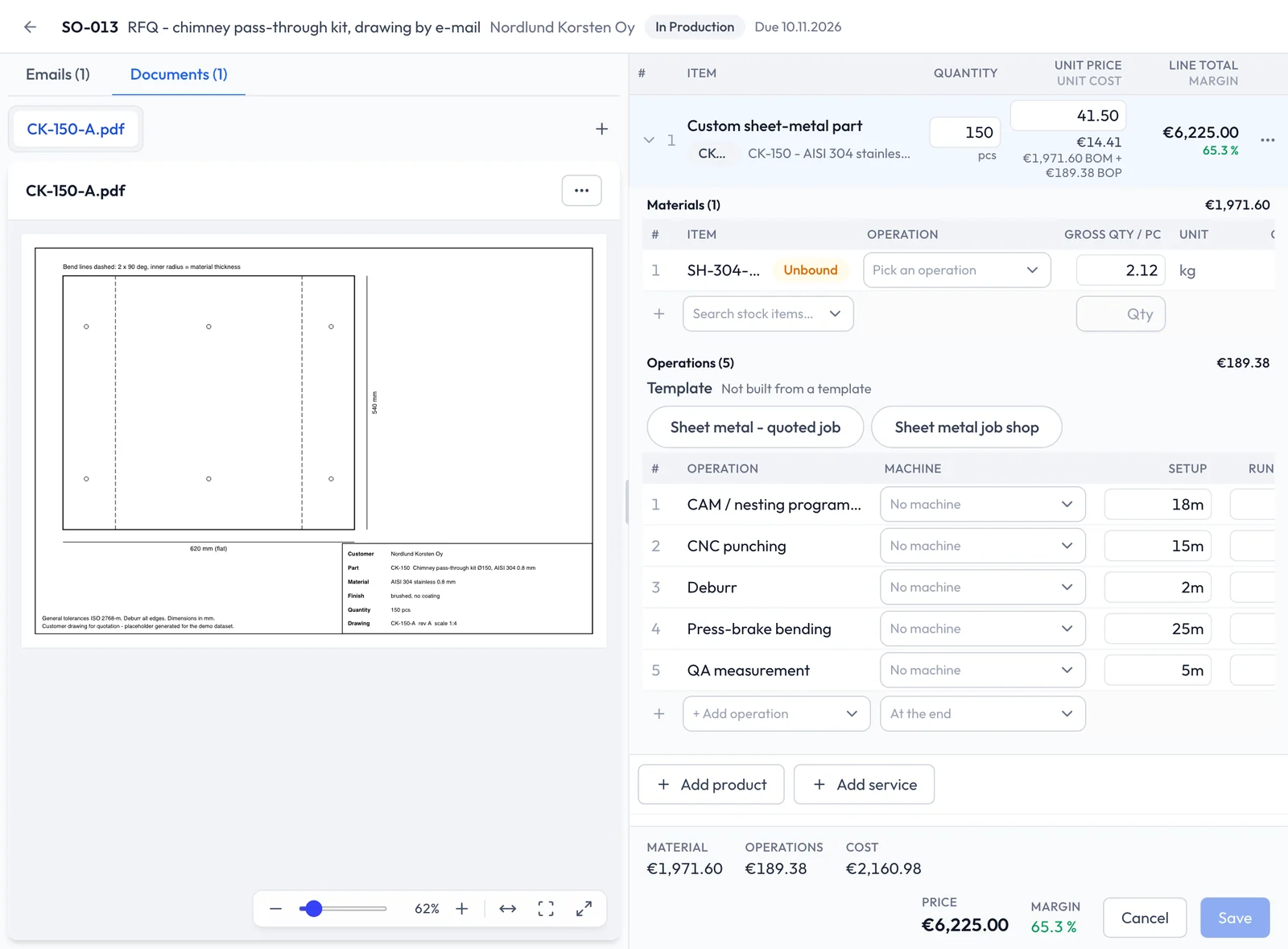Screen dimensions: 1288x949
Task: Fit drawing to width
Action: (507, 909)
